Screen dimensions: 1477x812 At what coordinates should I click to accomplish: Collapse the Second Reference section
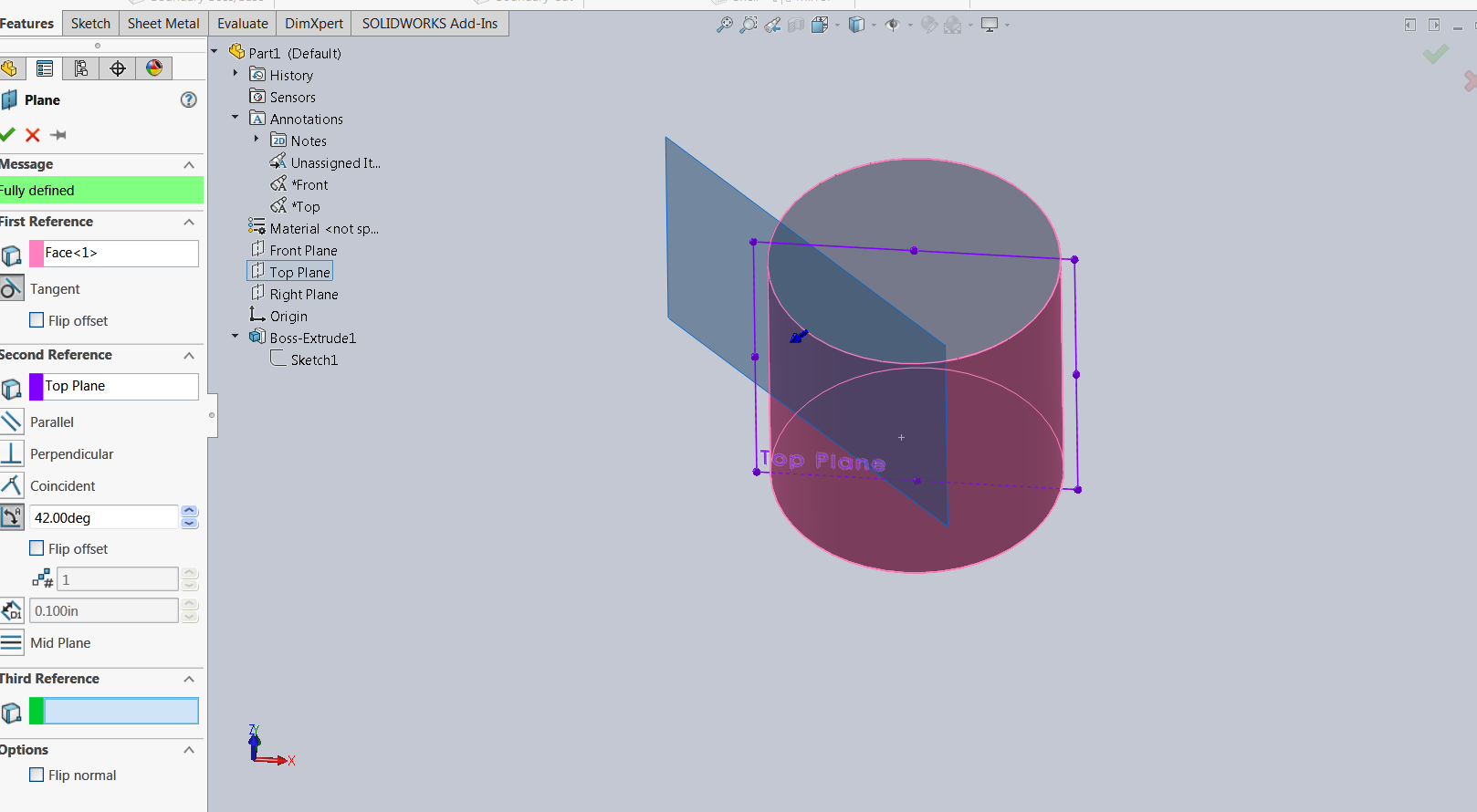coord(189,355)
